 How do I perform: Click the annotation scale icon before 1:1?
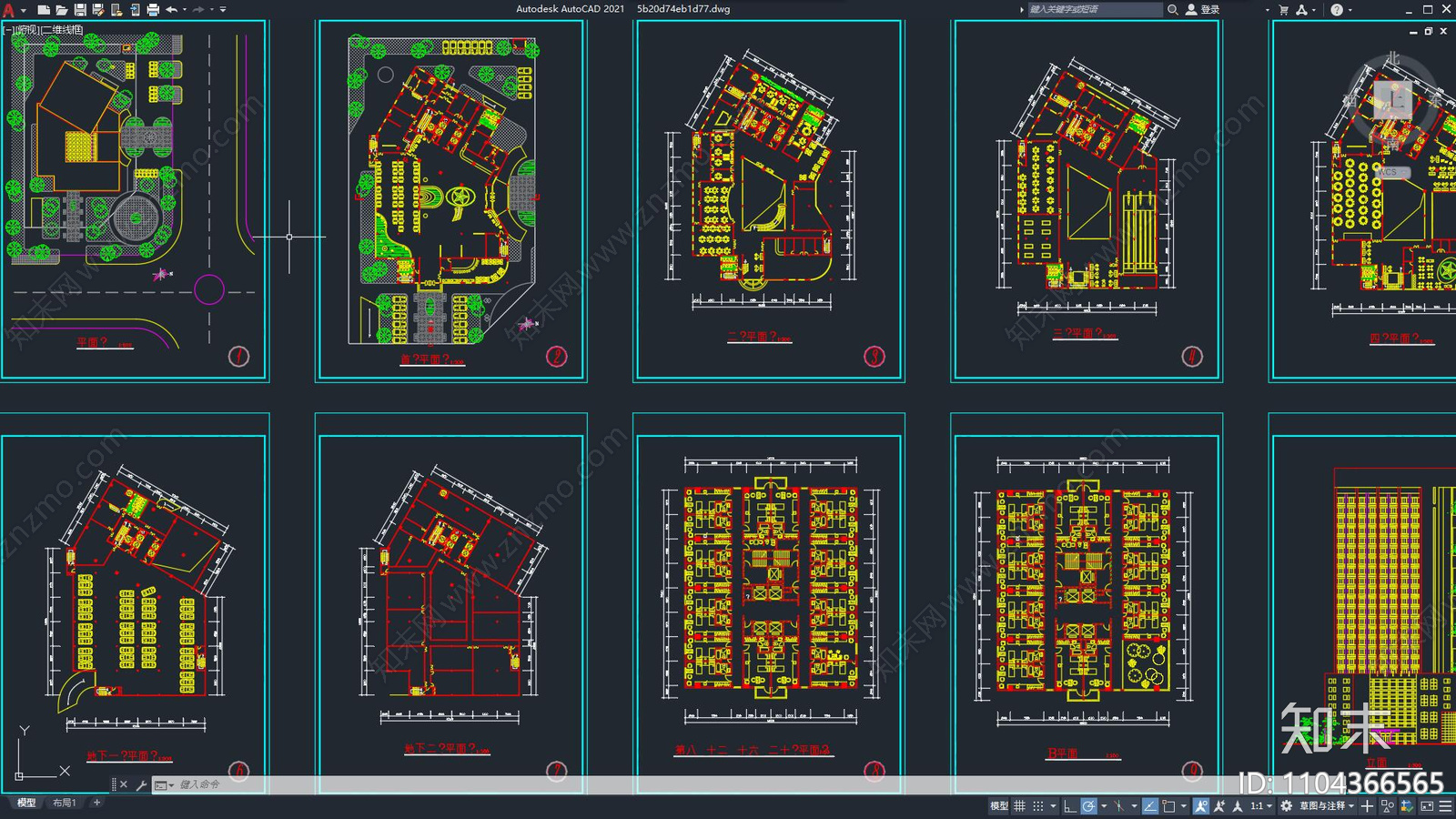(1238, 805)
